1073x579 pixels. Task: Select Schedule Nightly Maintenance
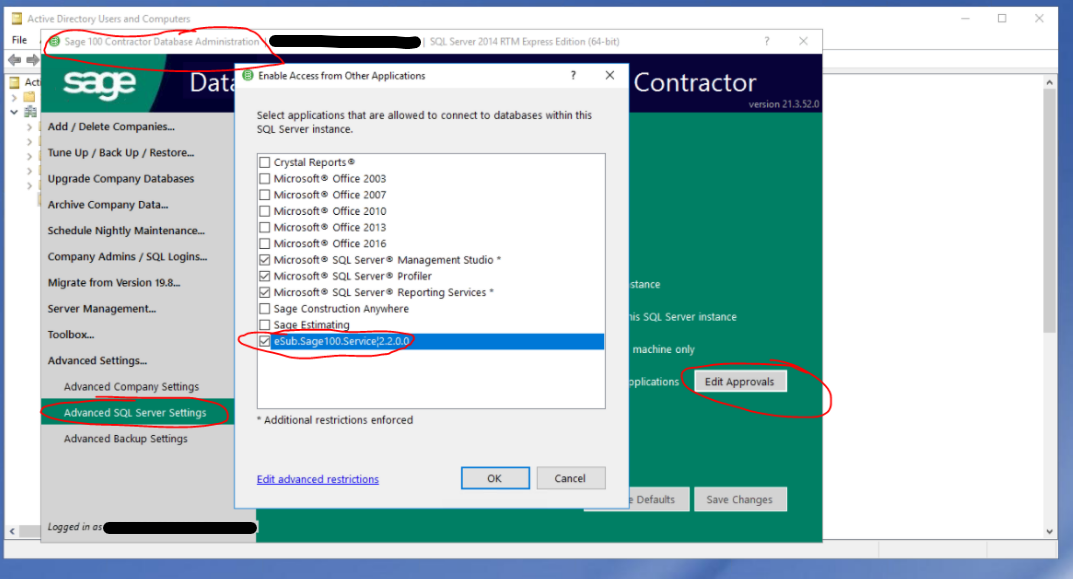[x=126, y=231]
